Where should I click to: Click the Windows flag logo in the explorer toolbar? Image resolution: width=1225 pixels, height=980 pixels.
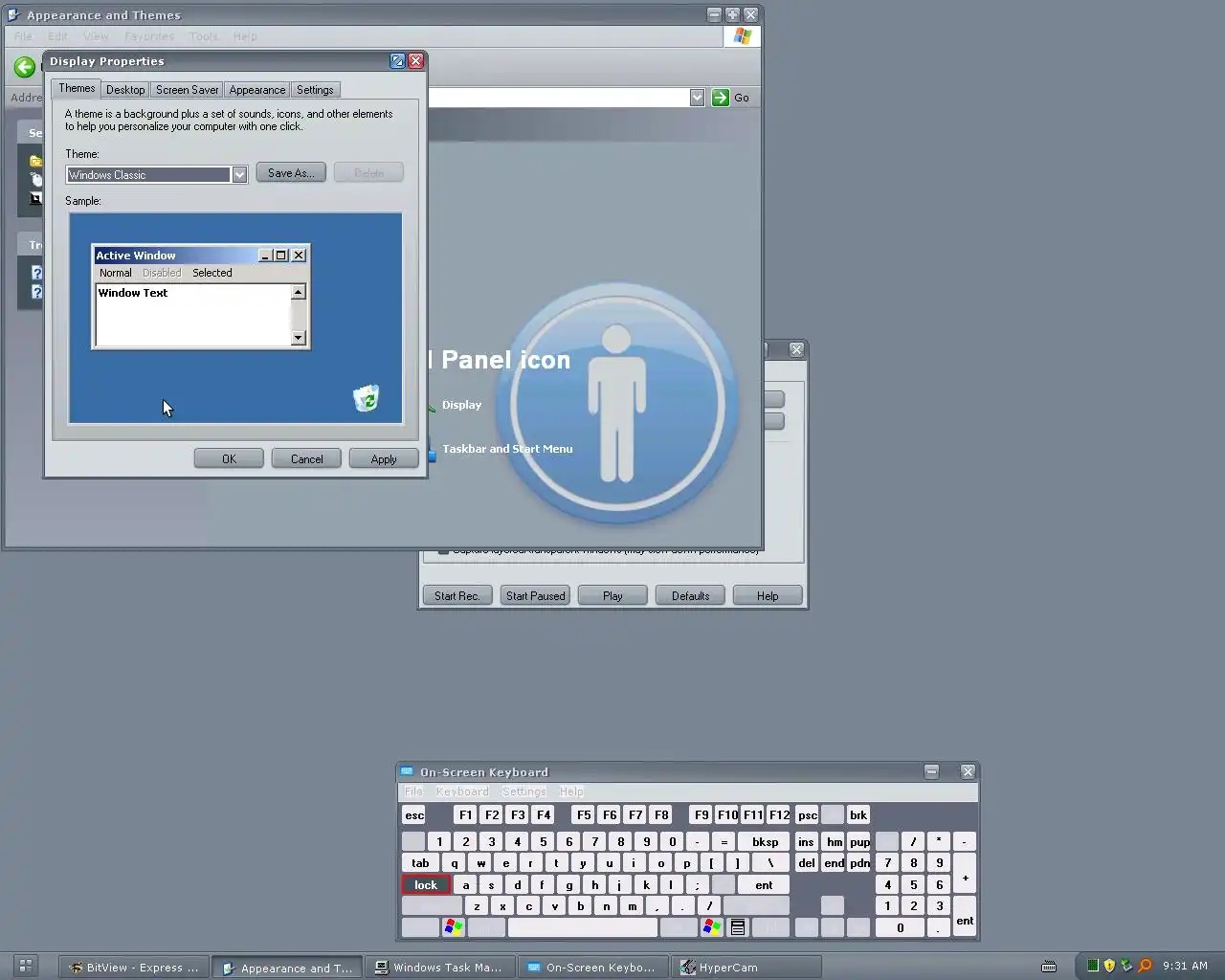click(x=743, y=36)
